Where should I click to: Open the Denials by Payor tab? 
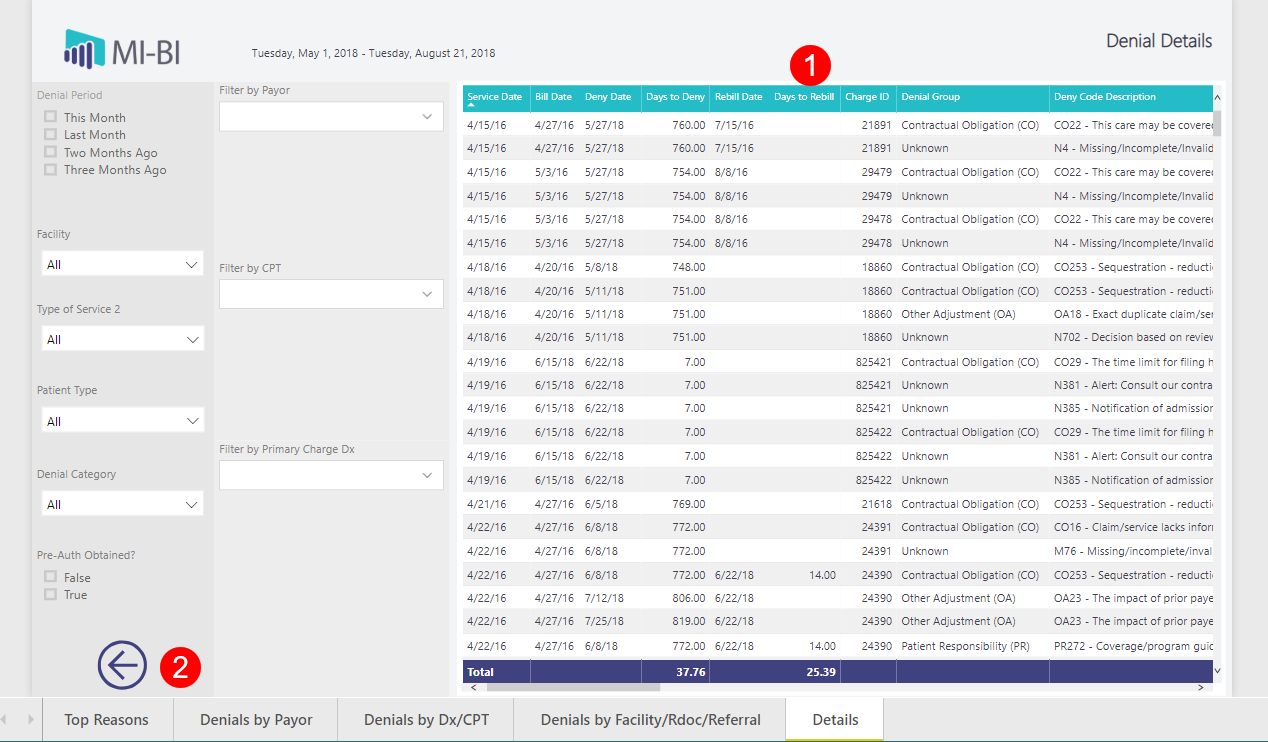point(256,719)
